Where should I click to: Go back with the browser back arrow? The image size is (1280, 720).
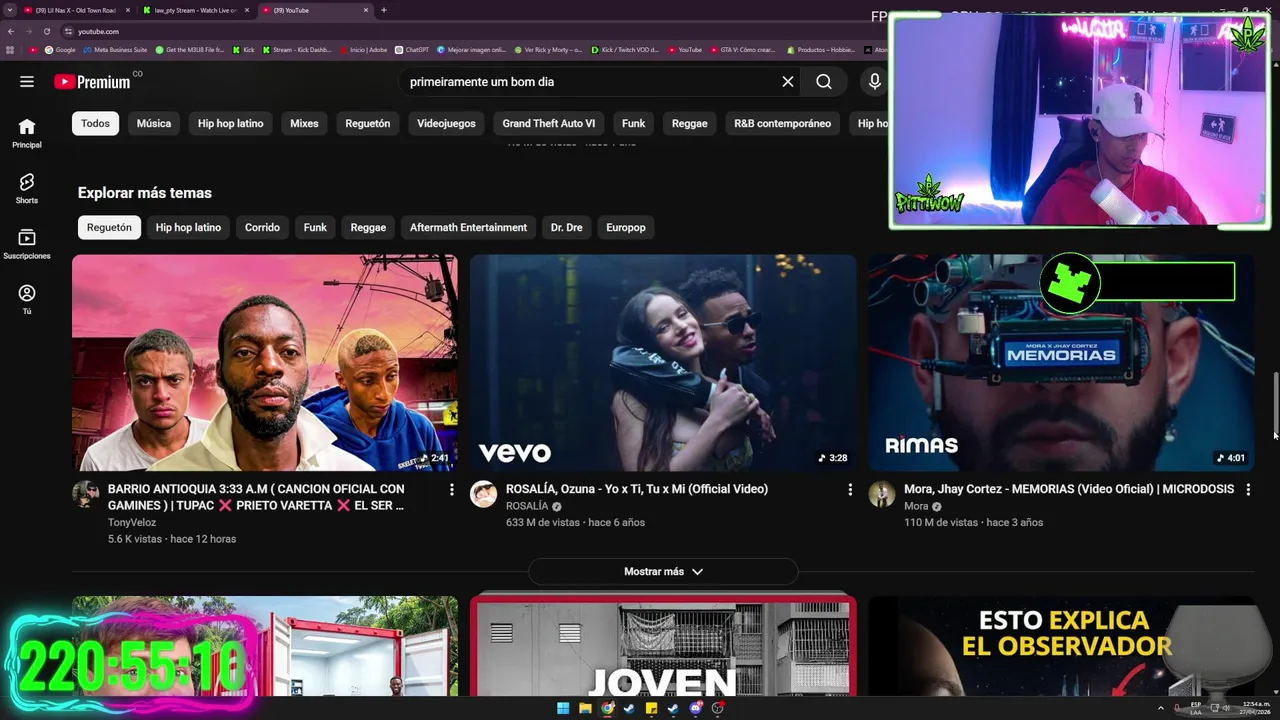pyautogui.click(x=11, y=31)
